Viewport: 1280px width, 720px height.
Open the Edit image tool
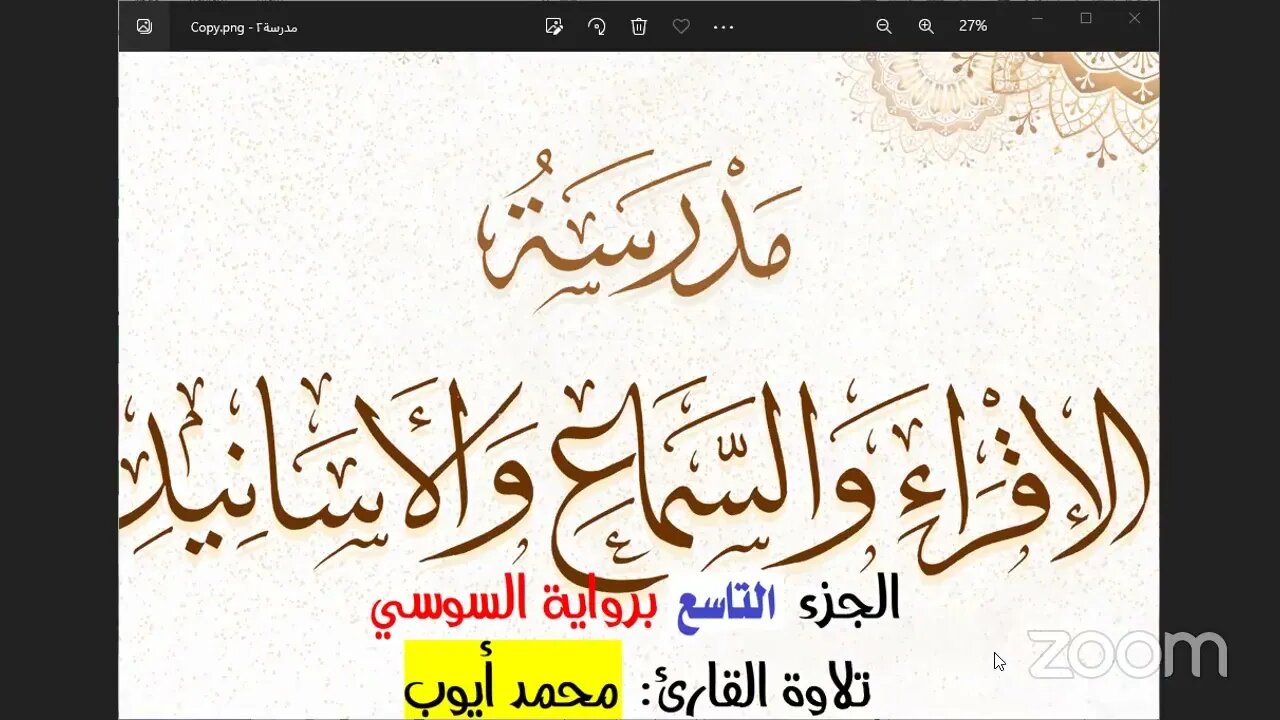[x=554, y=27]
